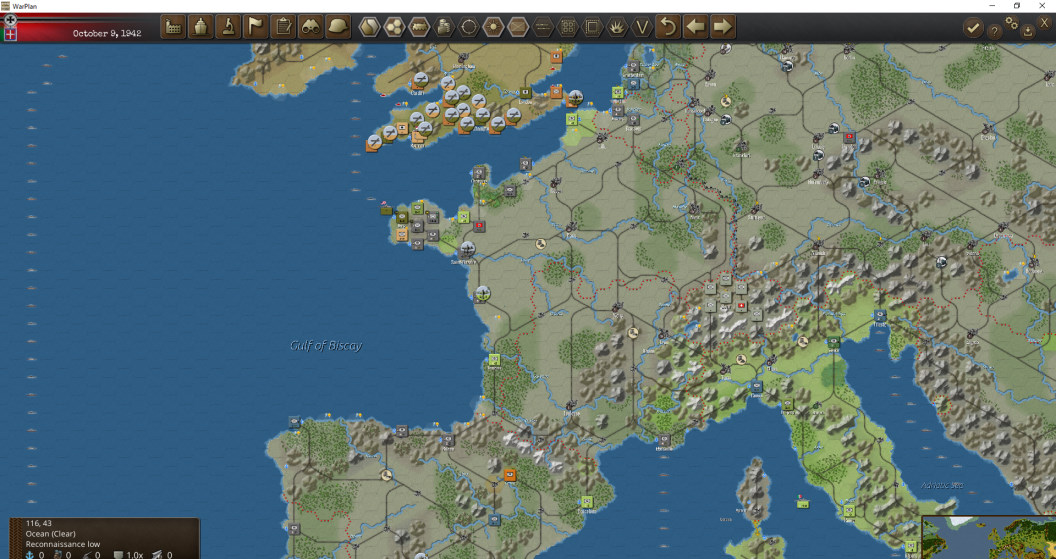Screen dimensions: 1056x559
Task: Open the question mark help
Action: pos(994,30)
